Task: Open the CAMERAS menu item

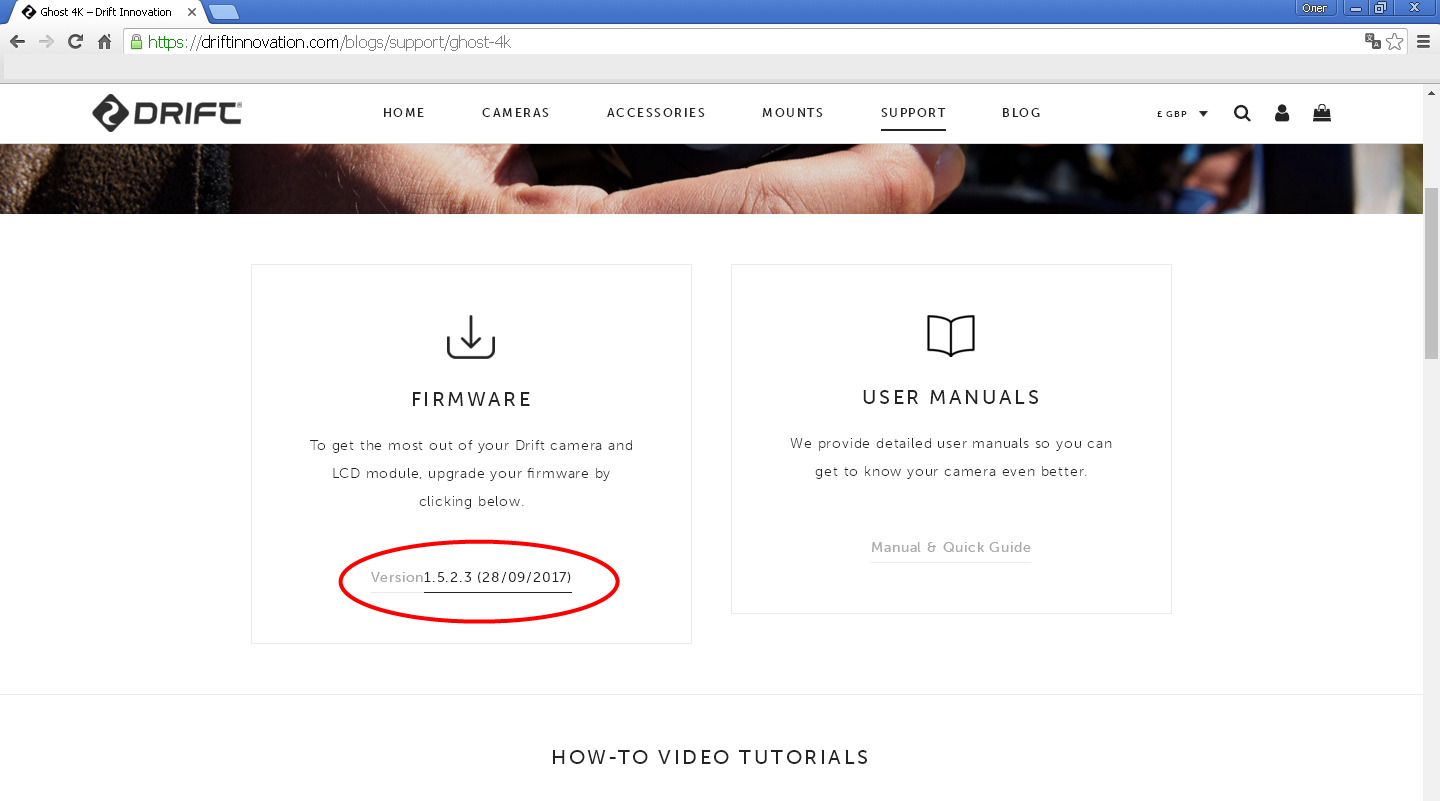Action: point(516,113)
